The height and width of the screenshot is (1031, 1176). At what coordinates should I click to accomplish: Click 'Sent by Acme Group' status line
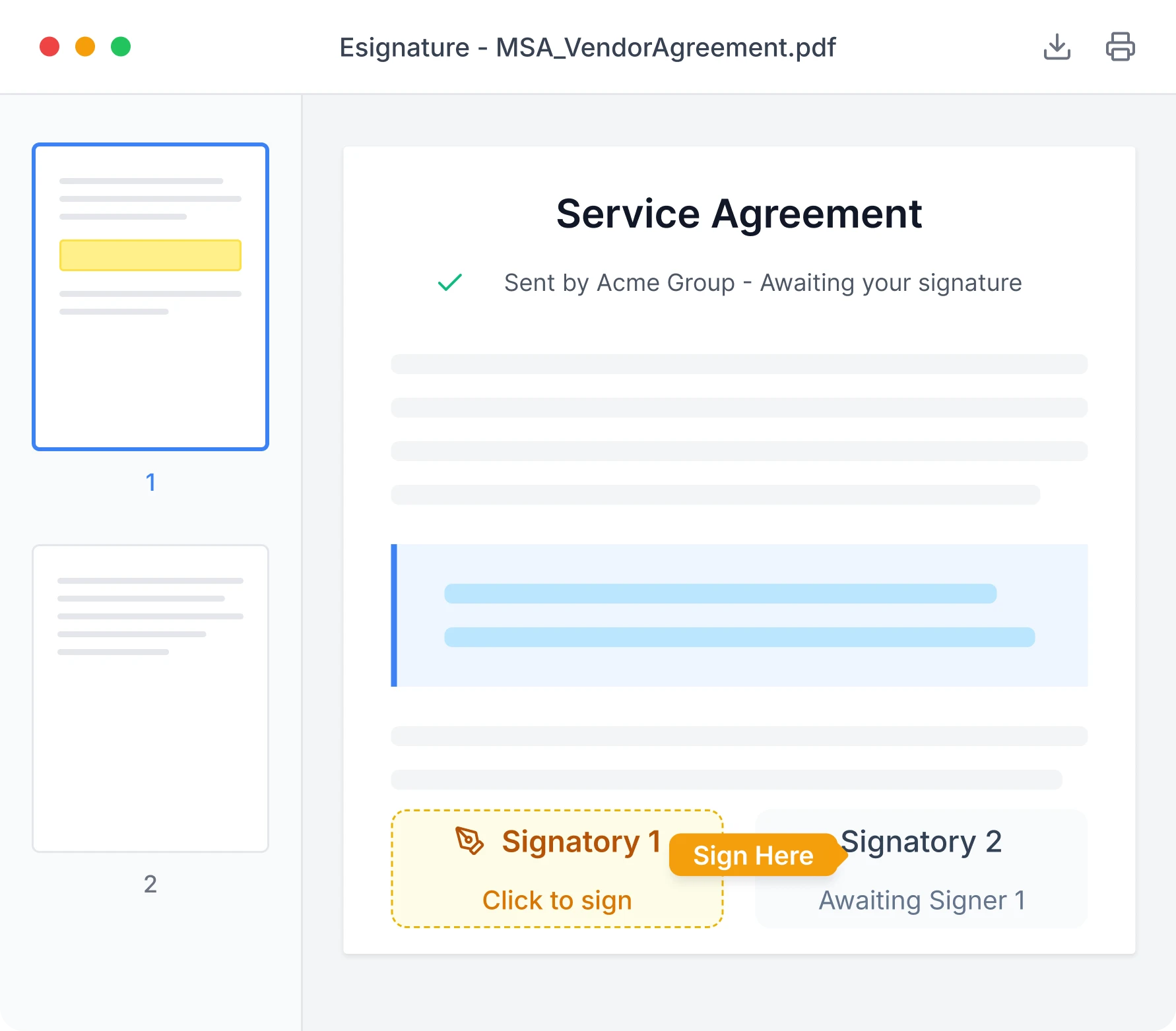click(763, 283)
